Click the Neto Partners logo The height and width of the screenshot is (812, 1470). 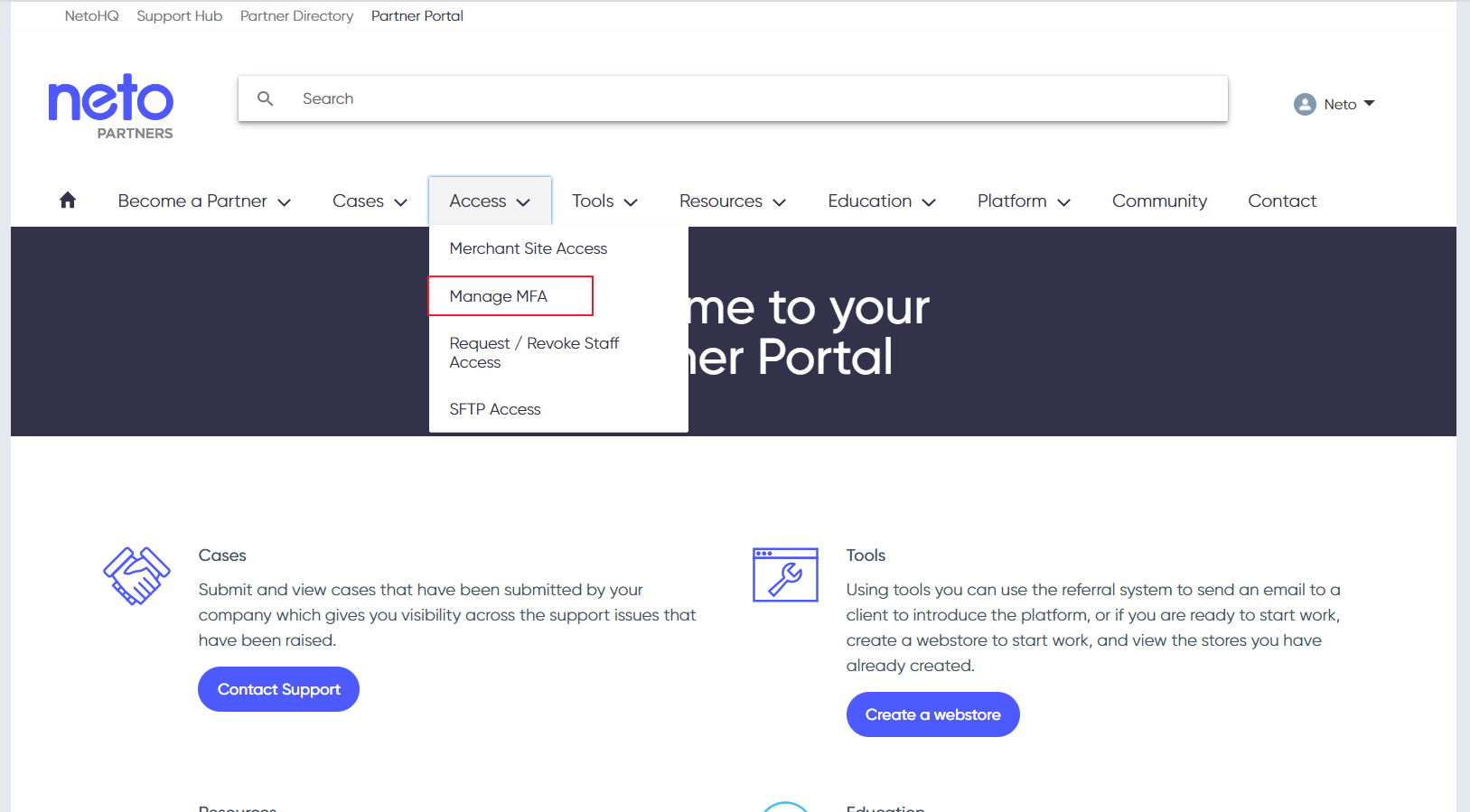(110, 107)
